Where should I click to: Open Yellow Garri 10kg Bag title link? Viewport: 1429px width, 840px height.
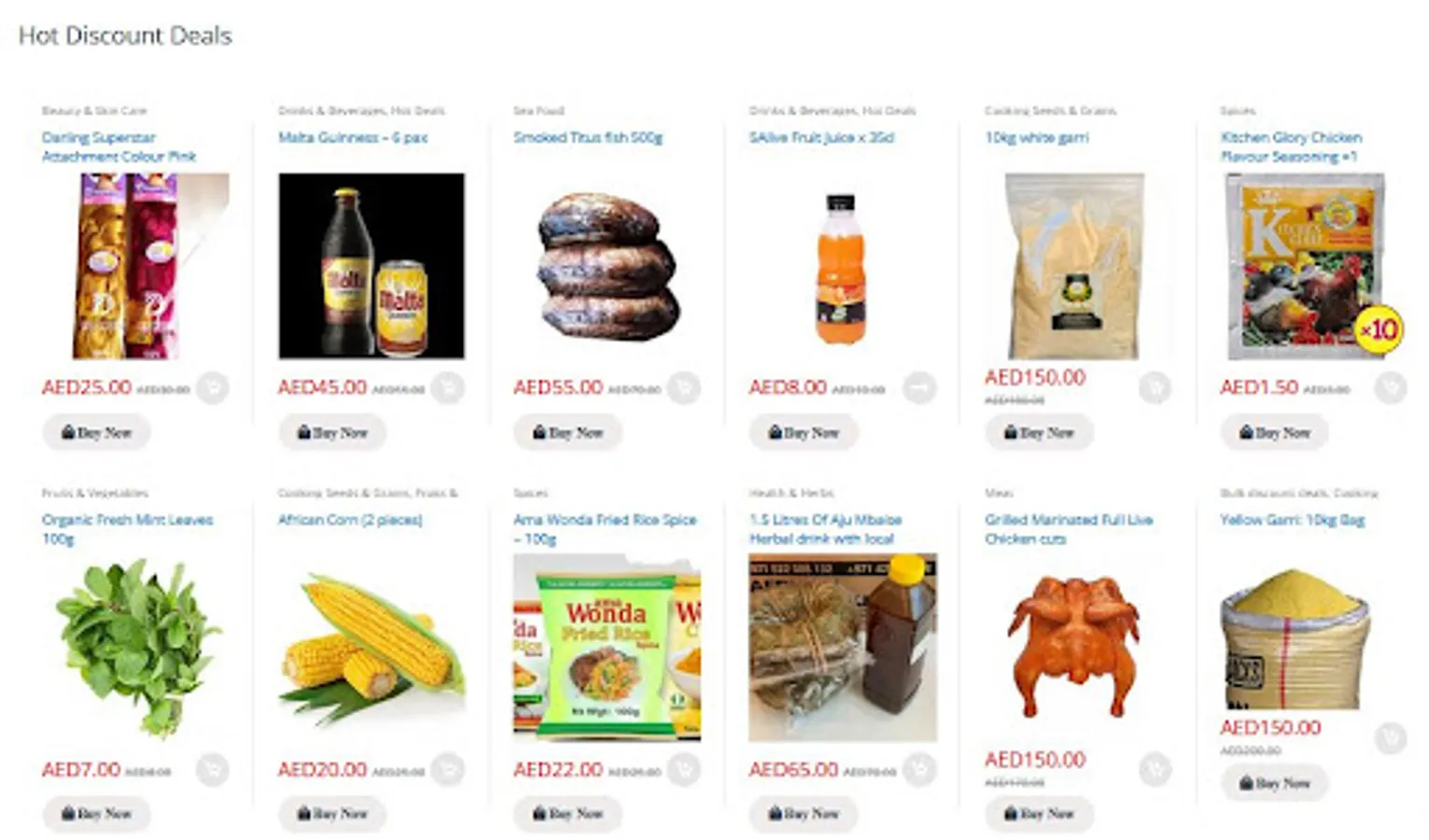[1292, 520]
